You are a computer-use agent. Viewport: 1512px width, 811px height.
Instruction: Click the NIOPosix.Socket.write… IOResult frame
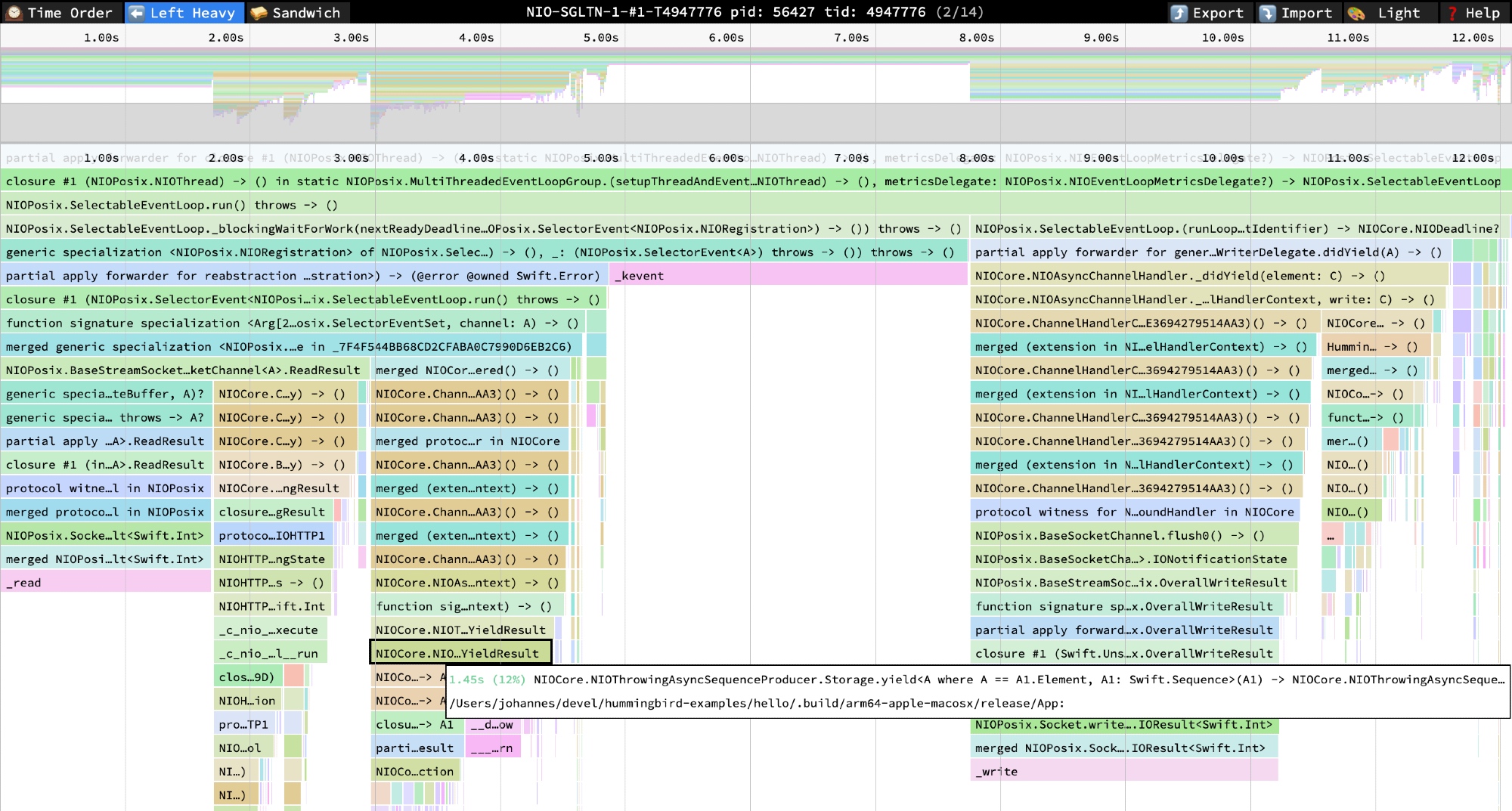click(1123, 725)
